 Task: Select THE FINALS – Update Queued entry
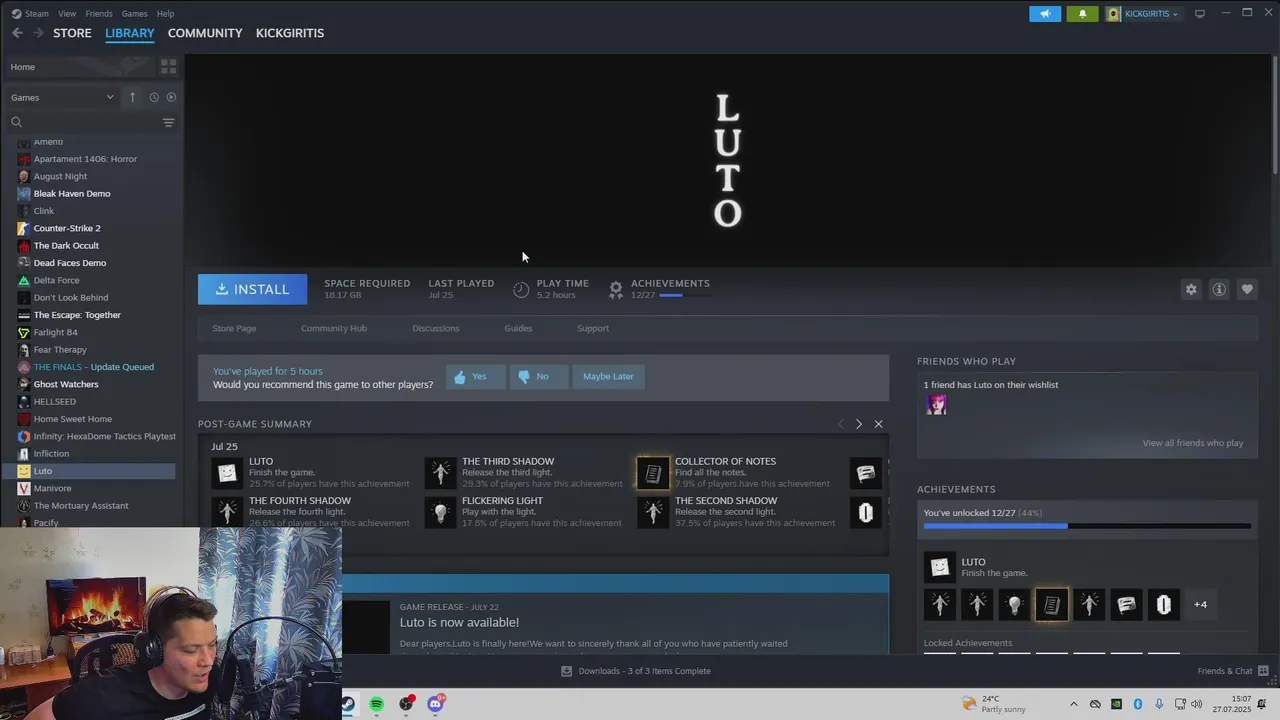[94, 367]
